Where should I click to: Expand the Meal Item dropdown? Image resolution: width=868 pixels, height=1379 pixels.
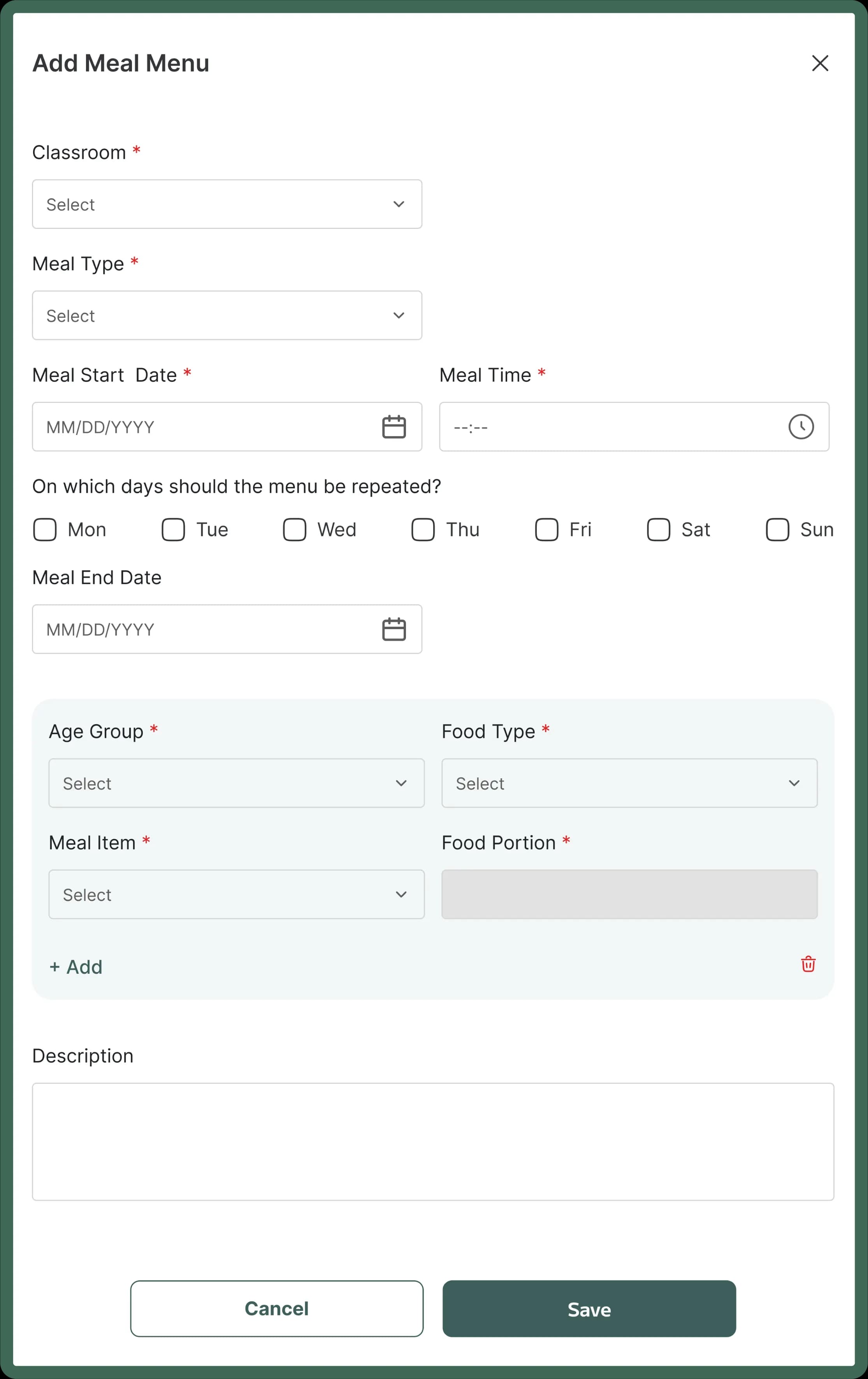click(x=236, y=894)
